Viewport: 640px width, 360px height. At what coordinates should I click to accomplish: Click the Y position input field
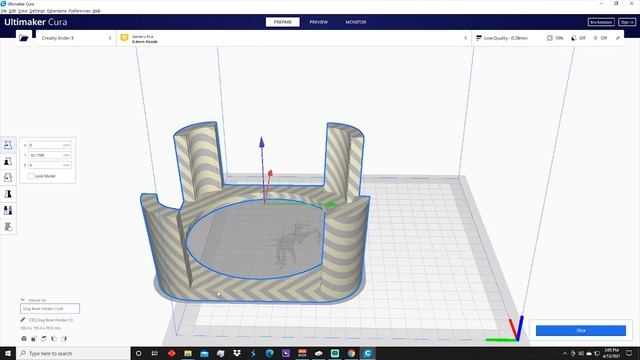tap(50, 155)
